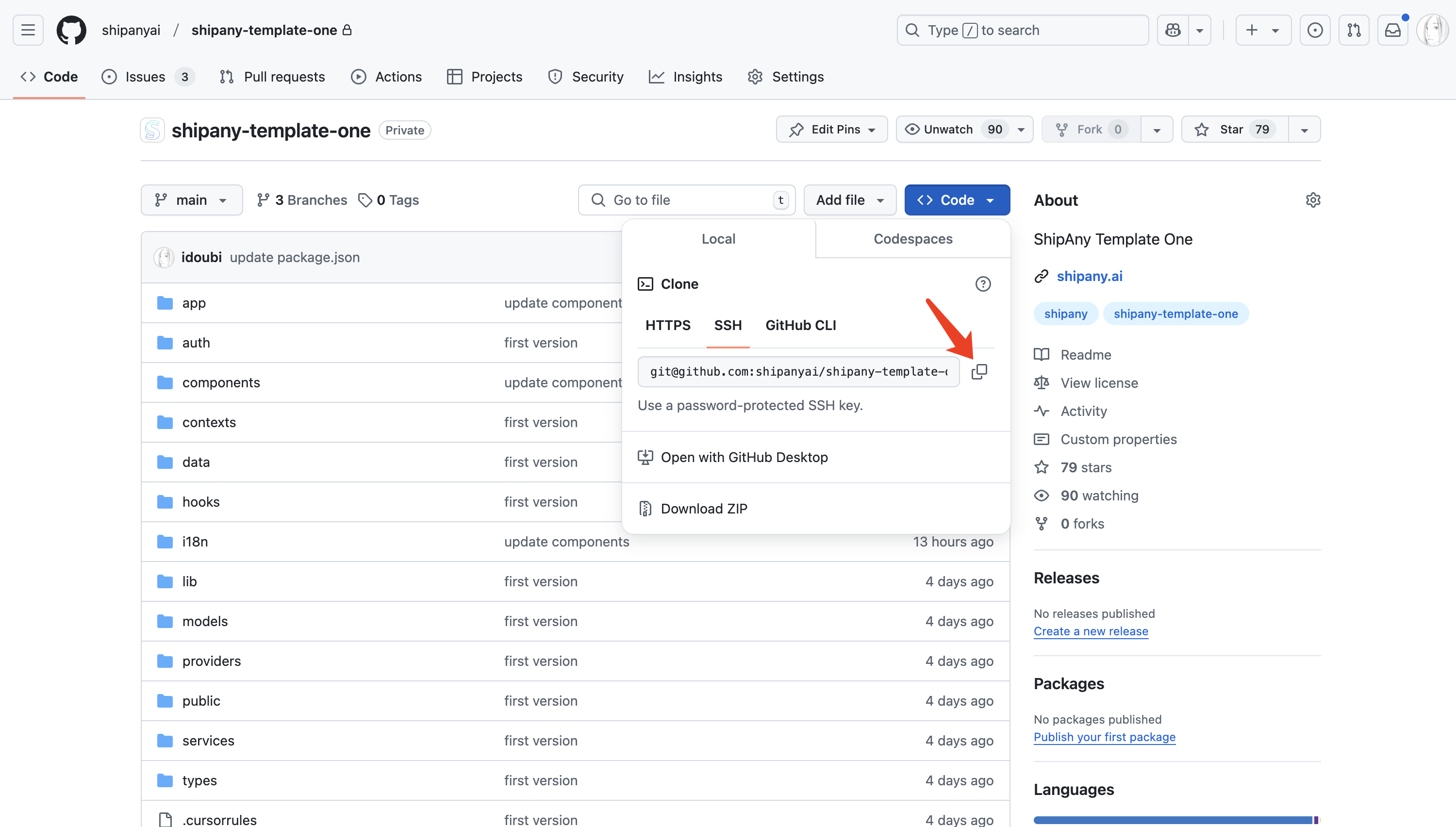Viewport: 1456px width, 827px height.
Task: Click Download ZIP option
Action: pyautogui.click(x=704, y=508)
